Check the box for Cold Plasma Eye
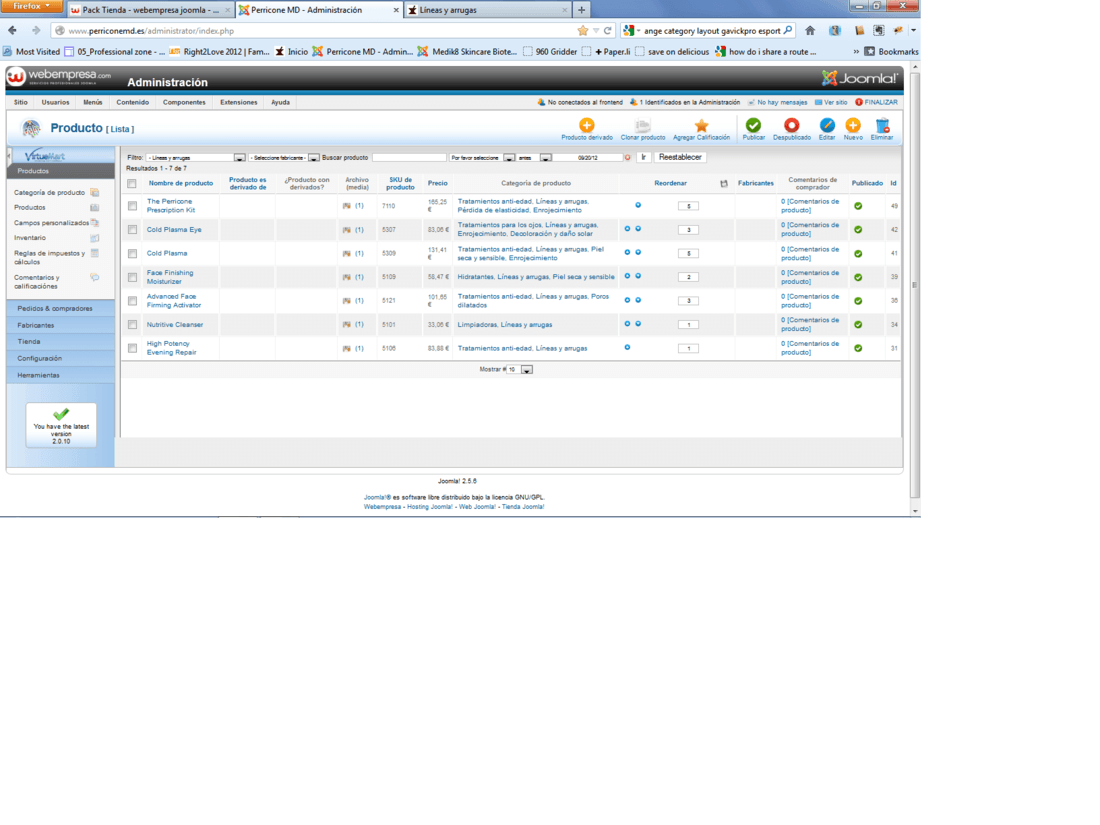This screenshot has height=825, width=1100. click(x=132, y=230)
